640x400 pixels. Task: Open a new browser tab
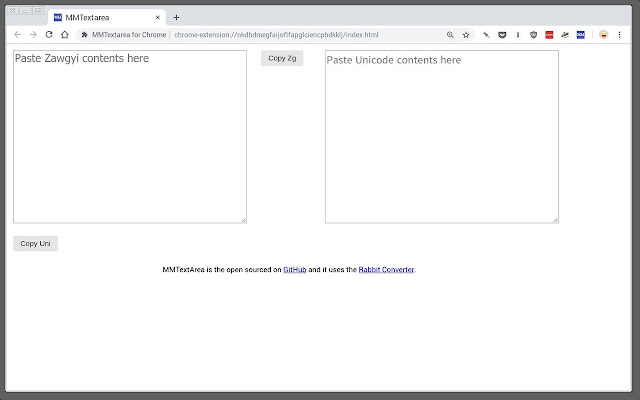176,18
